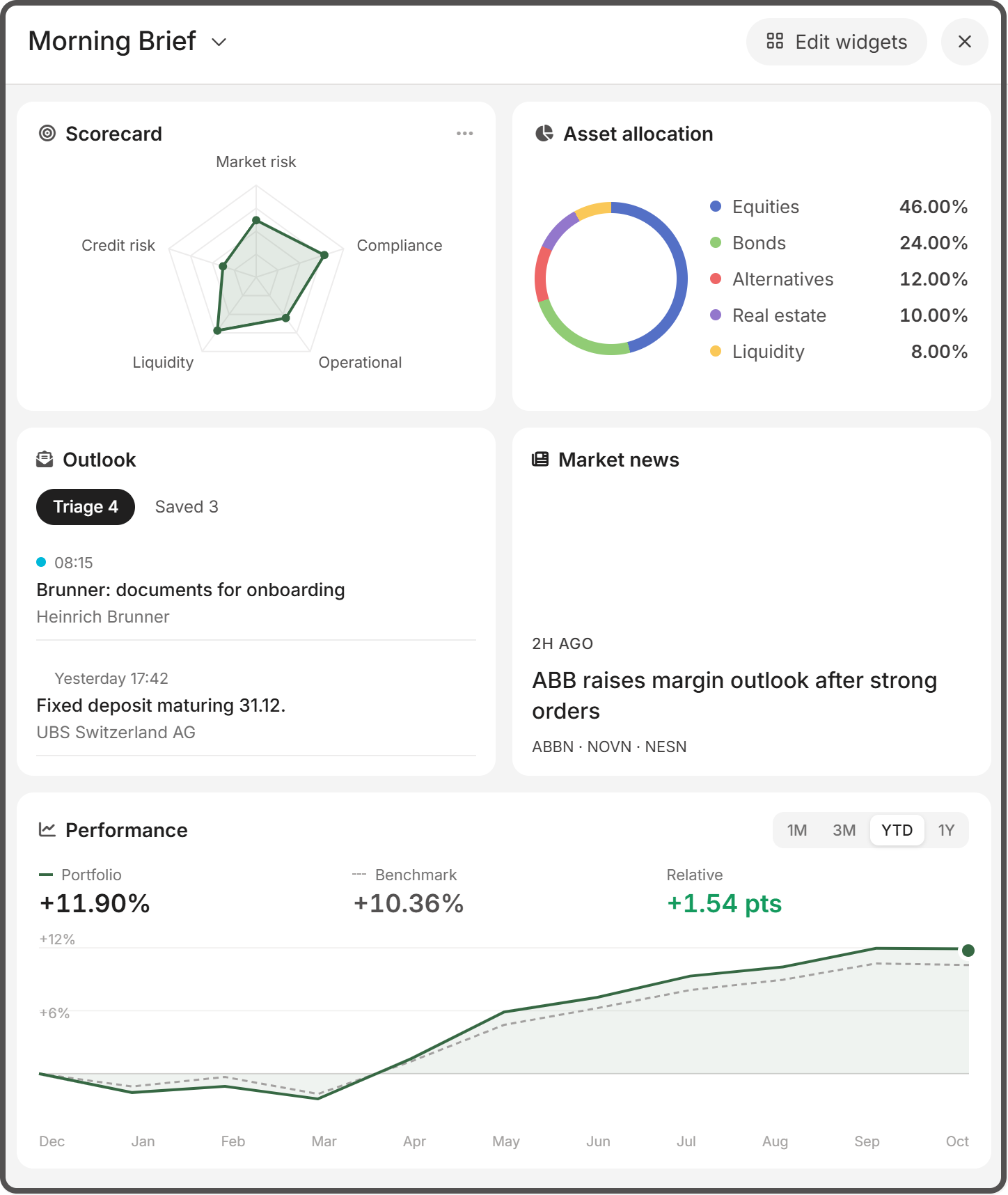Image resolution: width=1008 pixels, height=1195 pixels.
Task: Click the Market news newspaper icon
Action: coord(540,460)
